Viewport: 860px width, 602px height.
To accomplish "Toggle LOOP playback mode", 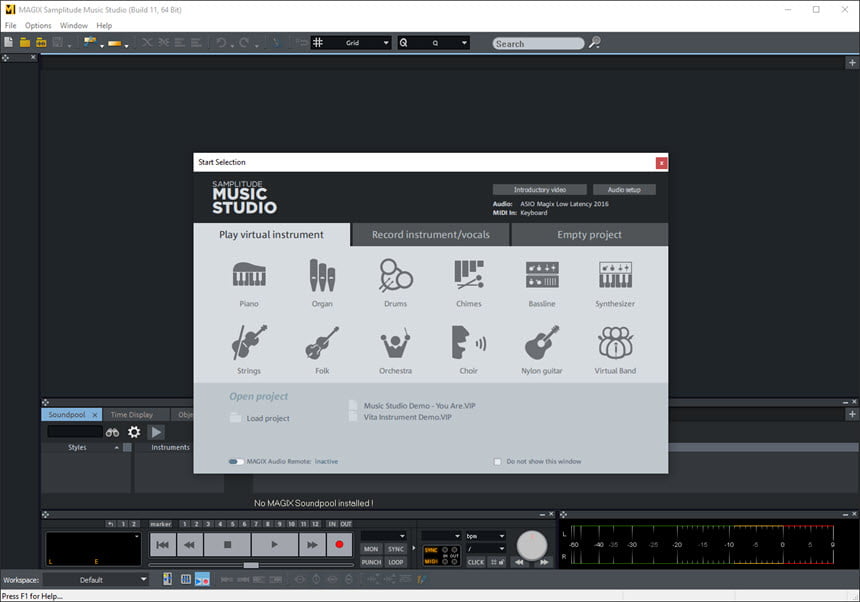I will pyautogui.click(x=395, y=562).
